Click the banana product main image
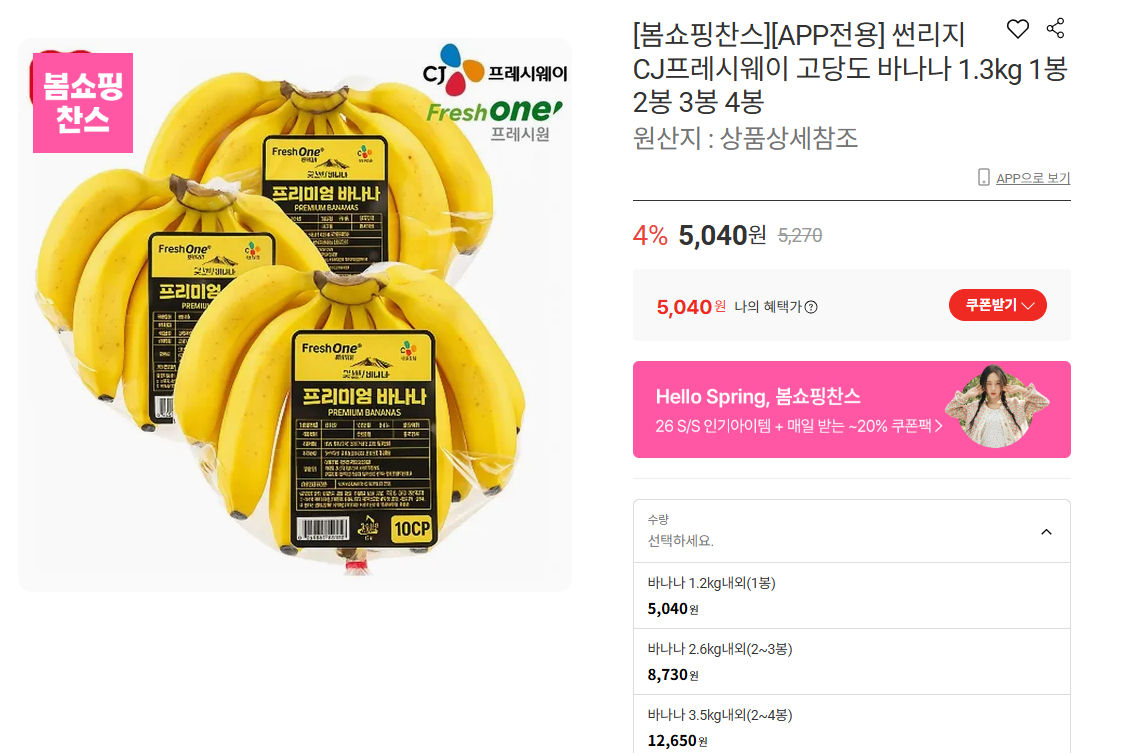1122x753 pixels. click(295, 315)
